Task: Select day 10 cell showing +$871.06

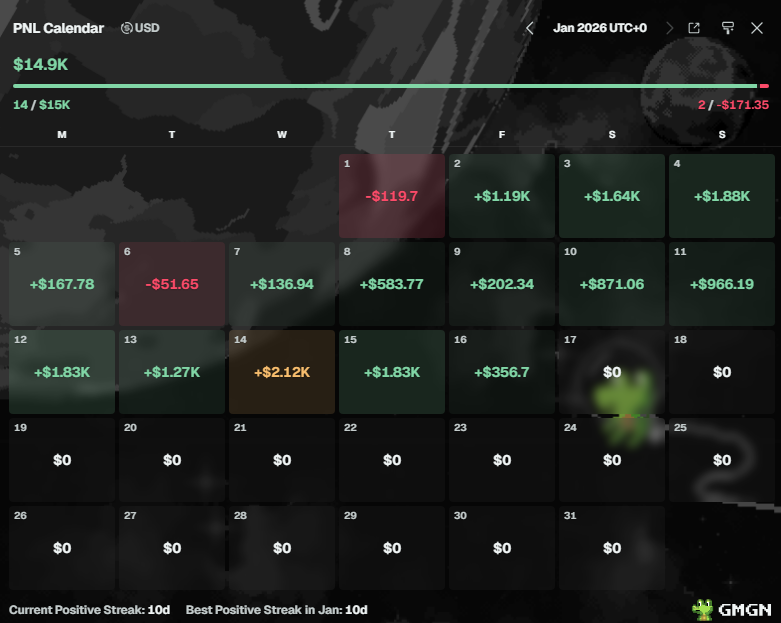Action: point(612,284)
